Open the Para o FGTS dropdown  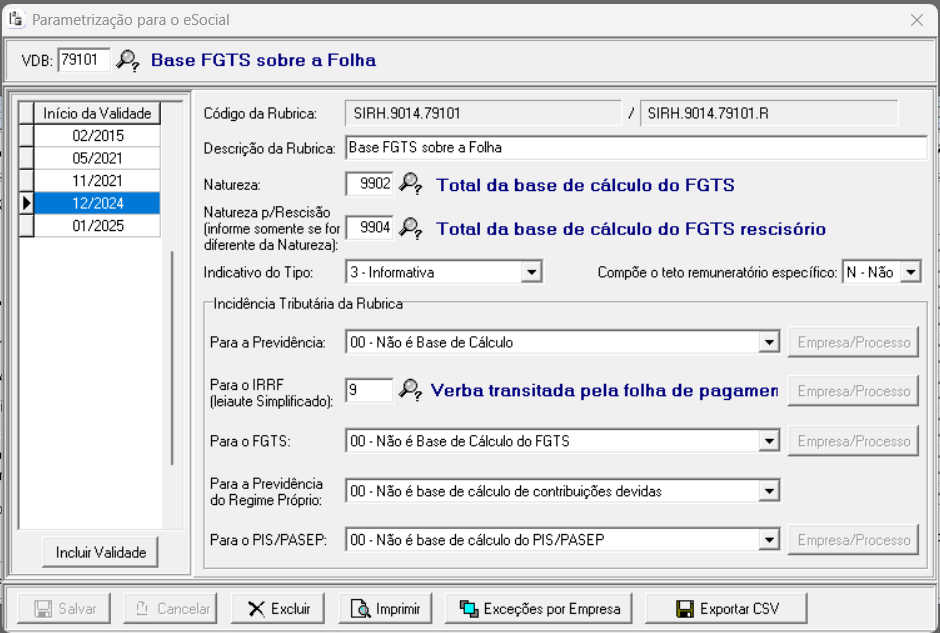tap(769, 441)
